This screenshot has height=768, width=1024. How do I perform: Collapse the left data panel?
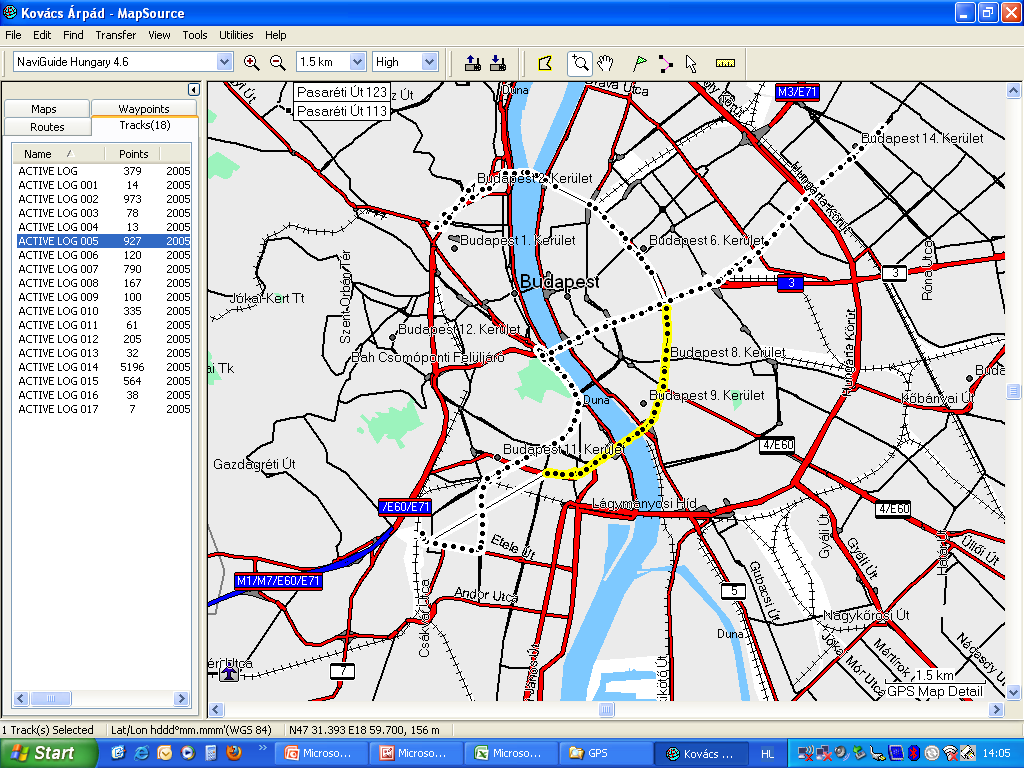pos(193,89)
